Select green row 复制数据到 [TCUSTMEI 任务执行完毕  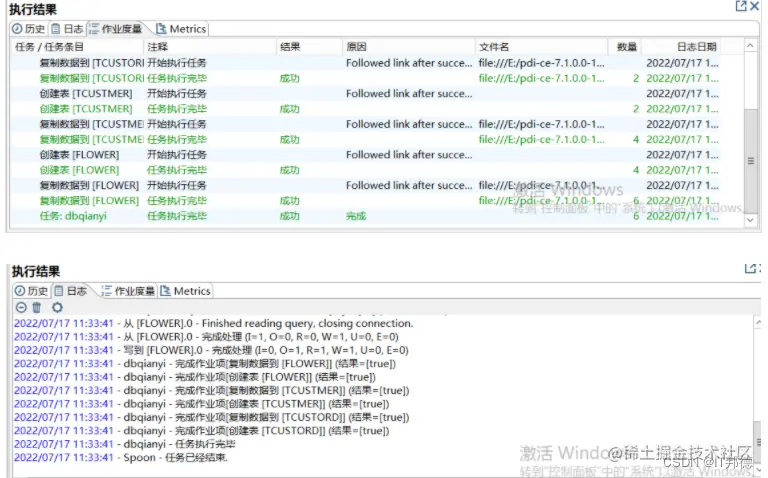click(x=377, y=140)
